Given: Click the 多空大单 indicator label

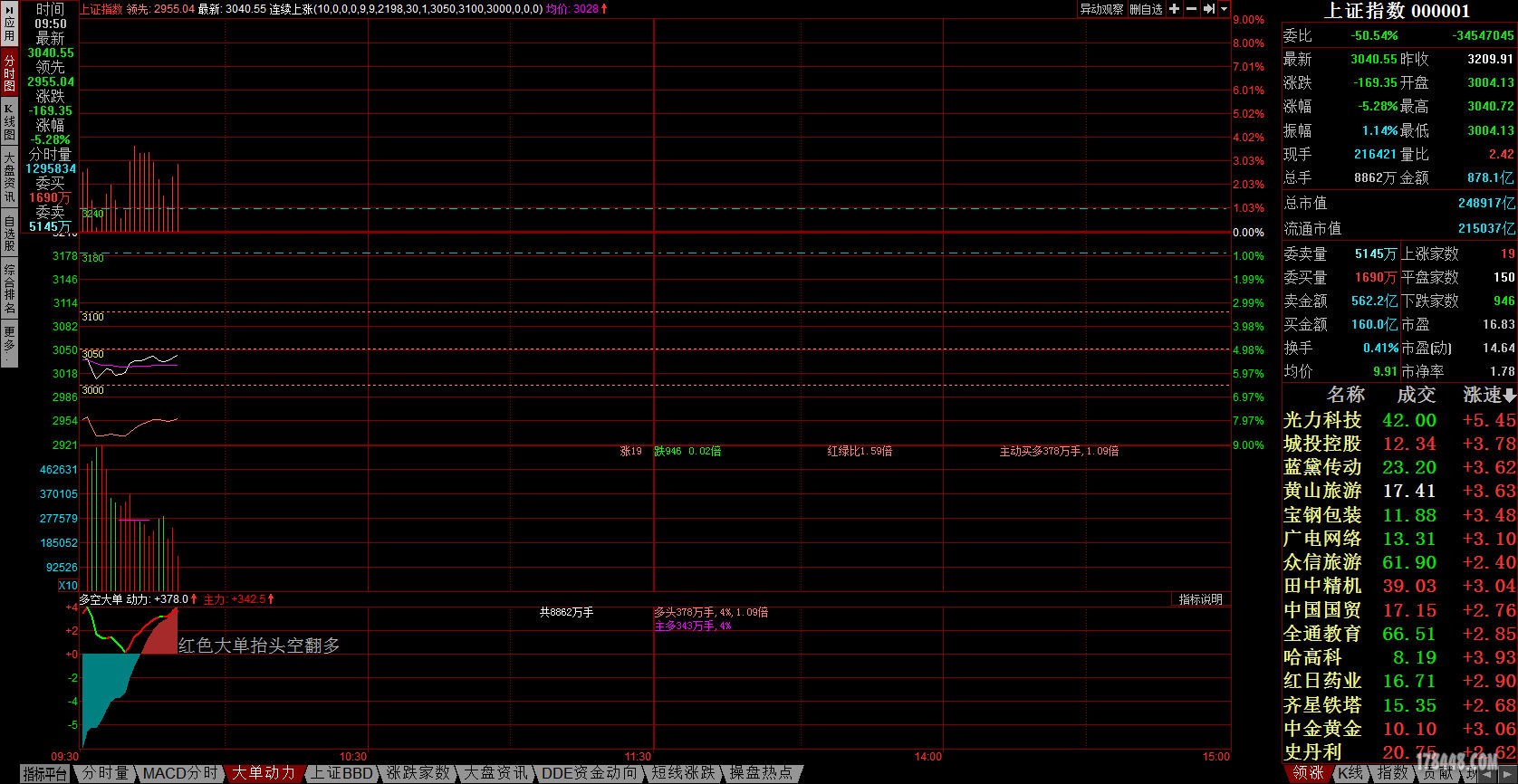Looking at the screenshot, I should [101, 599].
